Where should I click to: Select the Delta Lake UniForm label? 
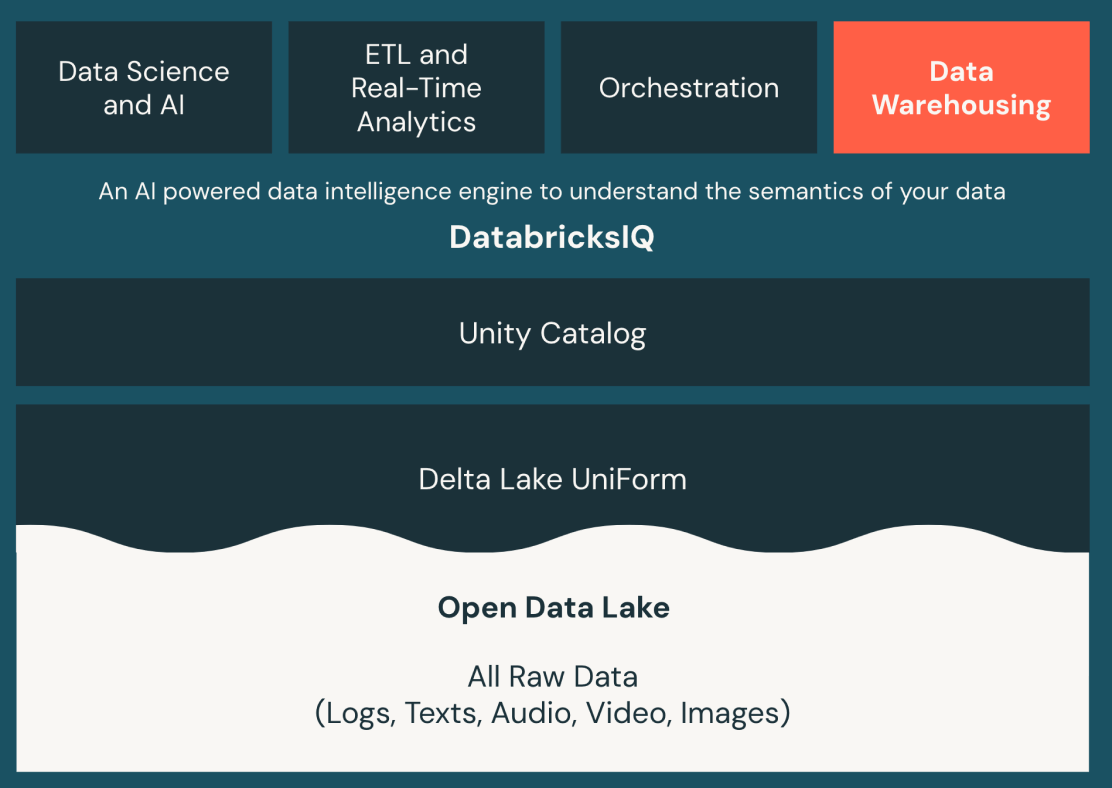[552, 479]
